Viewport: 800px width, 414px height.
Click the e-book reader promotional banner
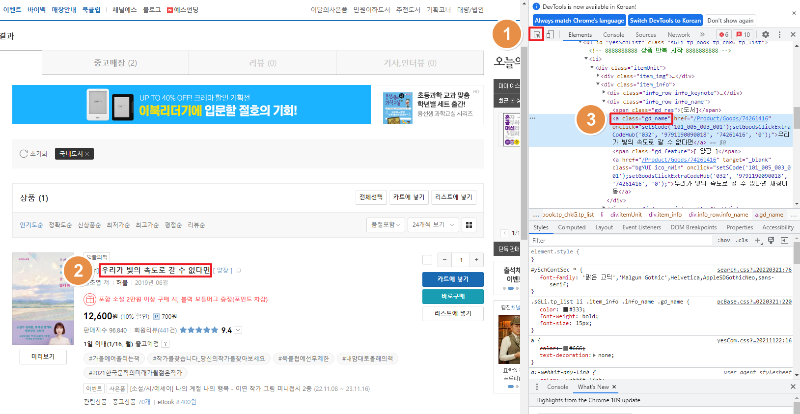pos(191,104)
